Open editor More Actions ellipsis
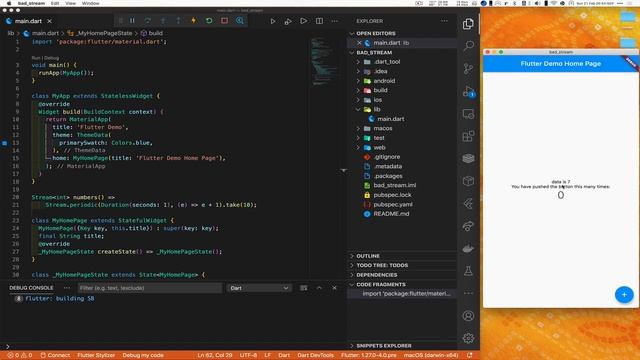The image size is (640, 360). point(335,21)
